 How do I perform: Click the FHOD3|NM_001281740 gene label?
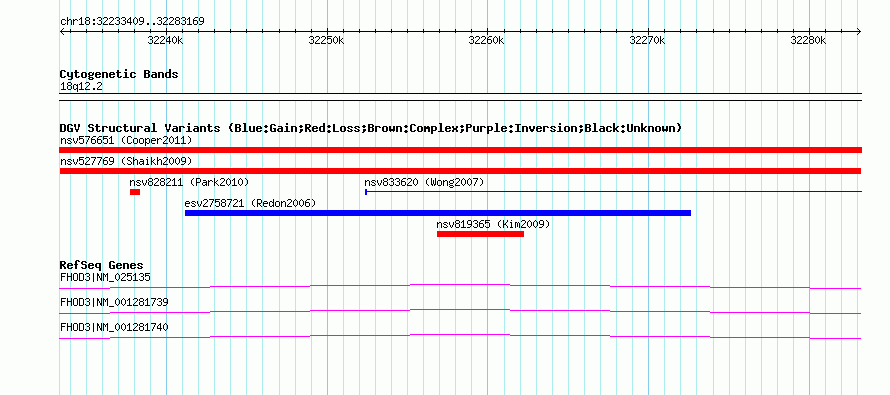[x=114, y=327]
